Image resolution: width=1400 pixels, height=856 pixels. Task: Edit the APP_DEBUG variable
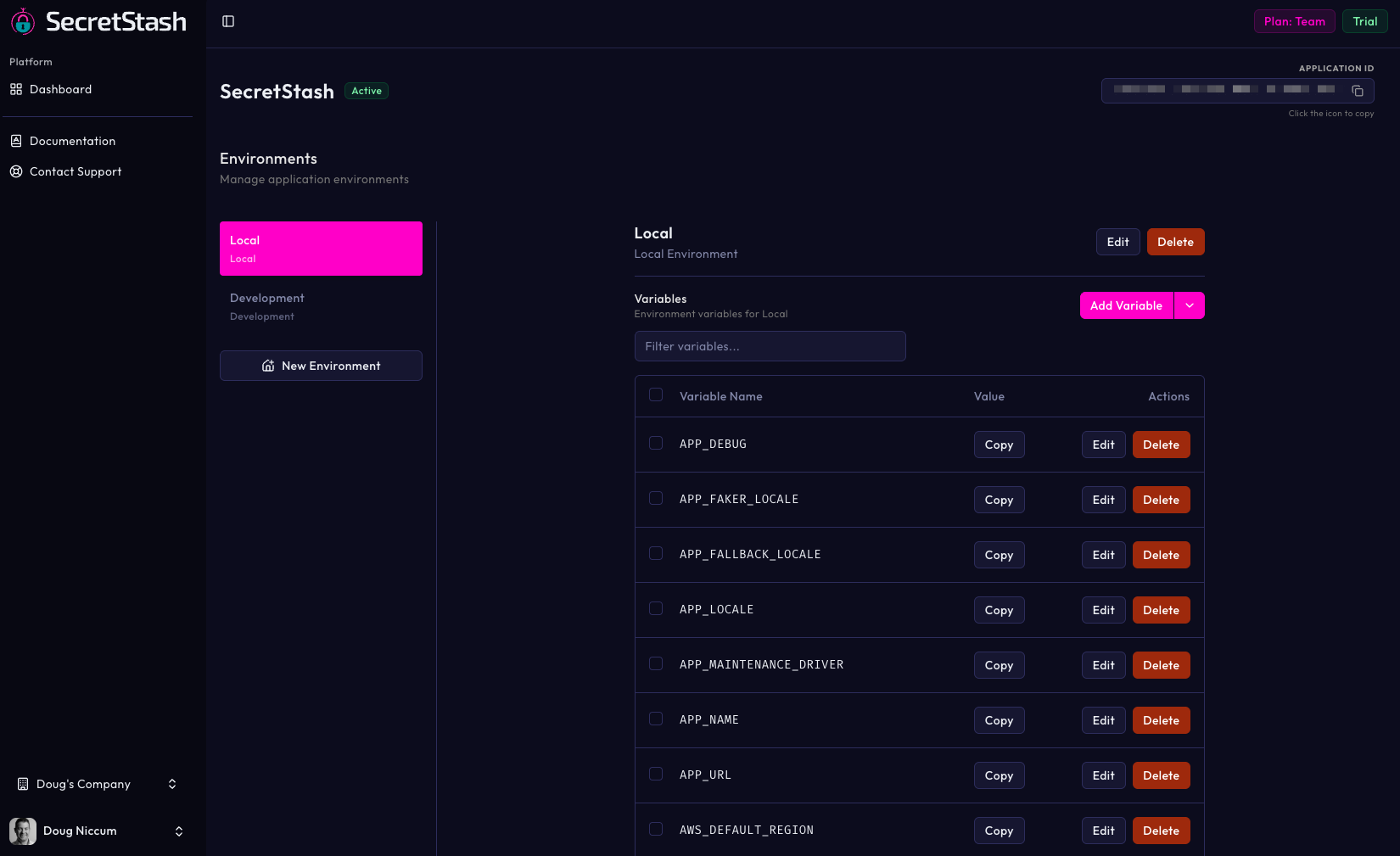tap(1104, 445)
